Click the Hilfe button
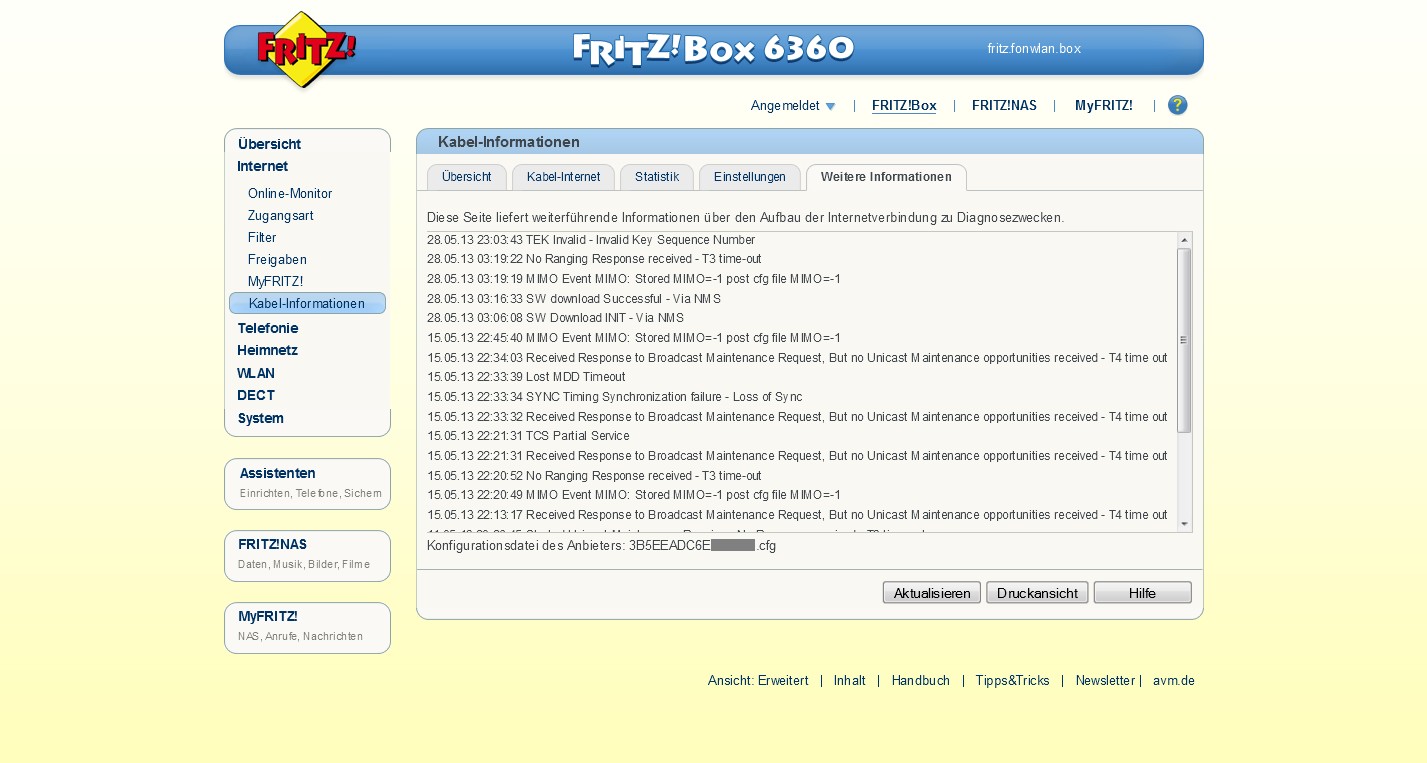The height and width of the screenshot is (763, 1427). coord(1143,593)
